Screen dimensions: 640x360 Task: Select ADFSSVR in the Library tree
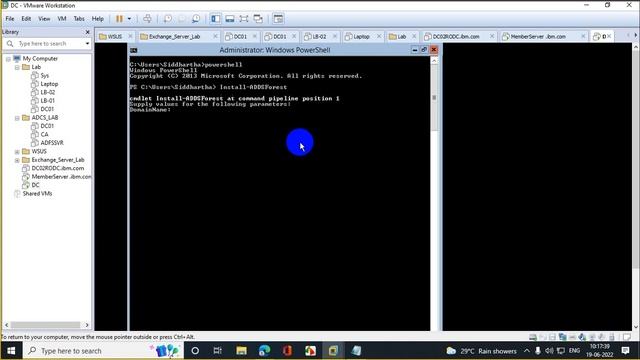click(x=52, y=143)
